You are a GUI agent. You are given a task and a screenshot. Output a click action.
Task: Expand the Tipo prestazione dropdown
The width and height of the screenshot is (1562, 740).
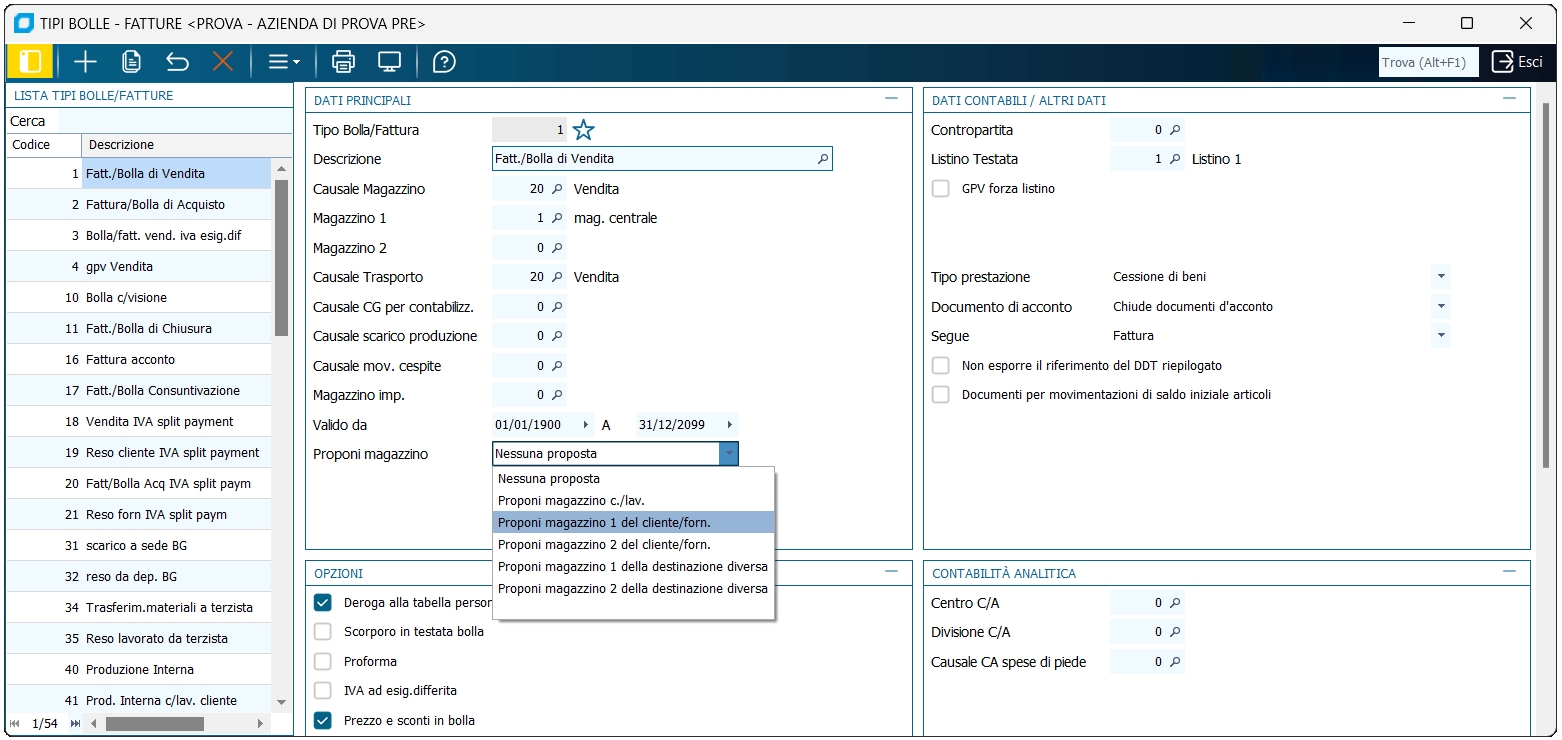pos(1440,277)
